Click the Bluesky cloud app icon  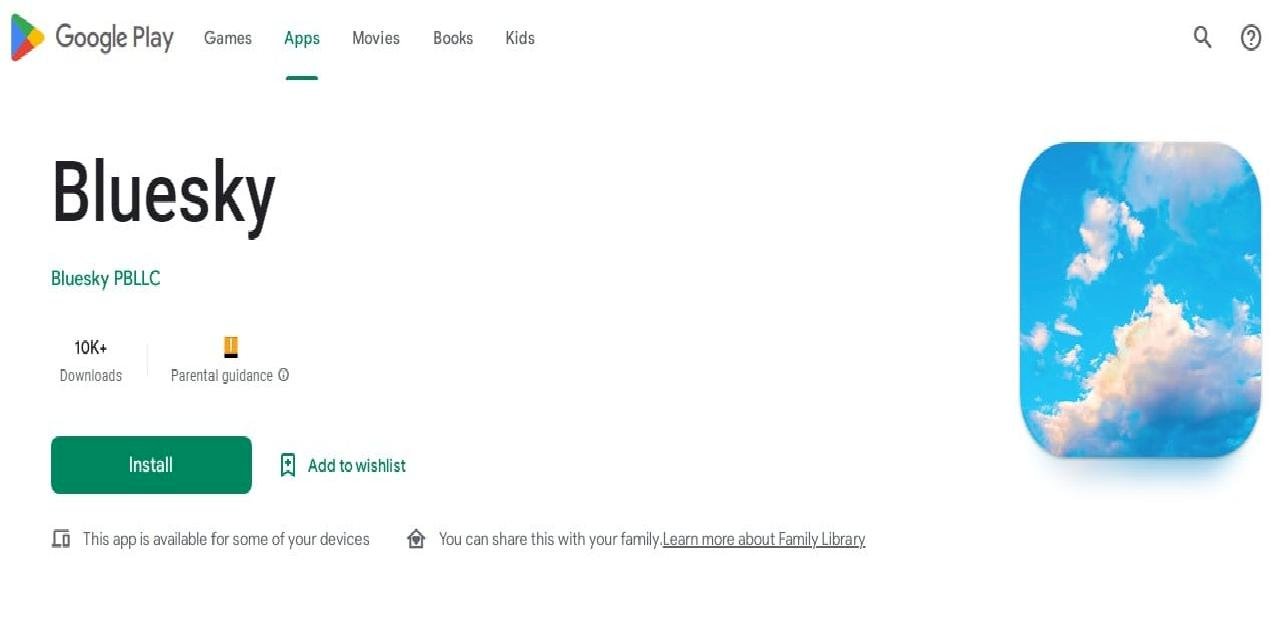pos(1140,299)
